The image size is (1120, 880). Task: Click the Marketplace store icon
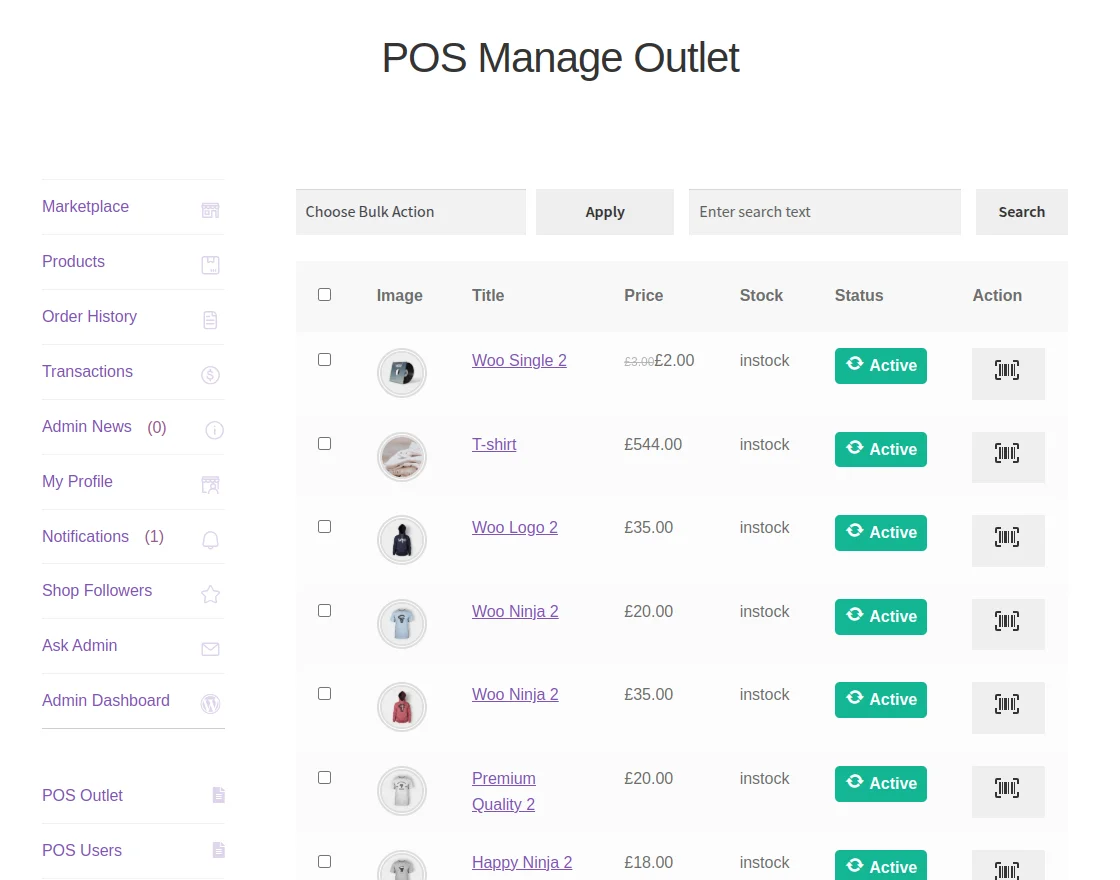(210, 210)
